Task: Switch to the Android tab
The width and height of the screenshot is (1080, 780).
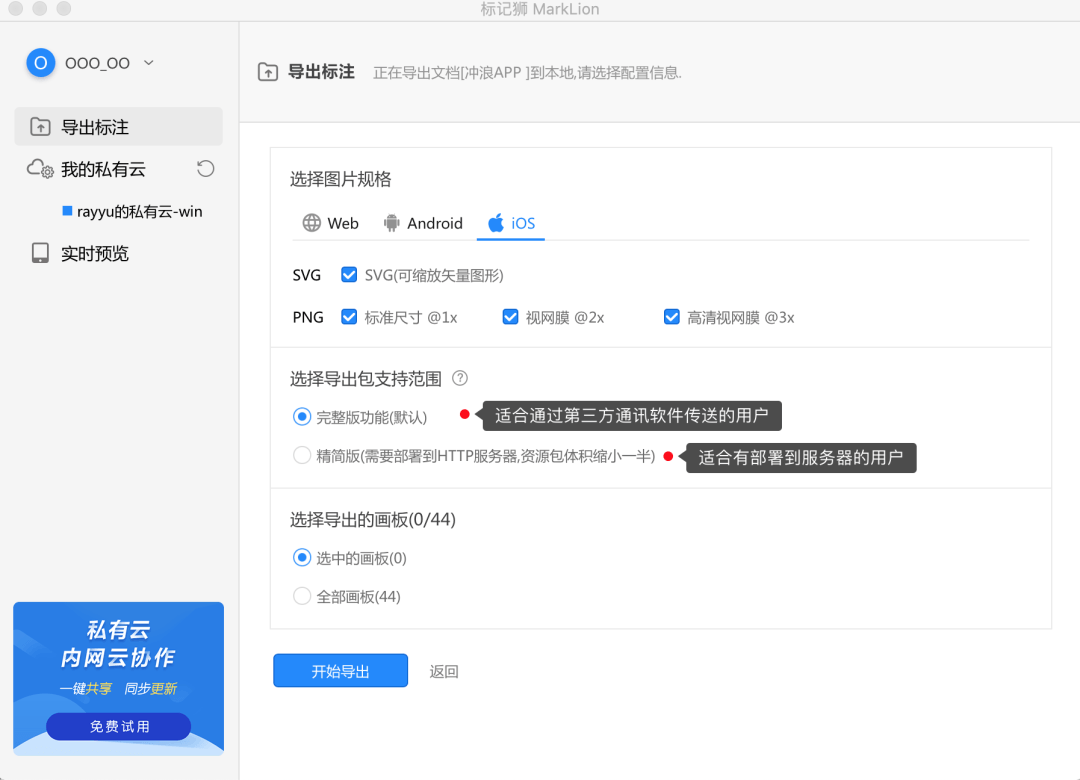Action: click(423, 223)
